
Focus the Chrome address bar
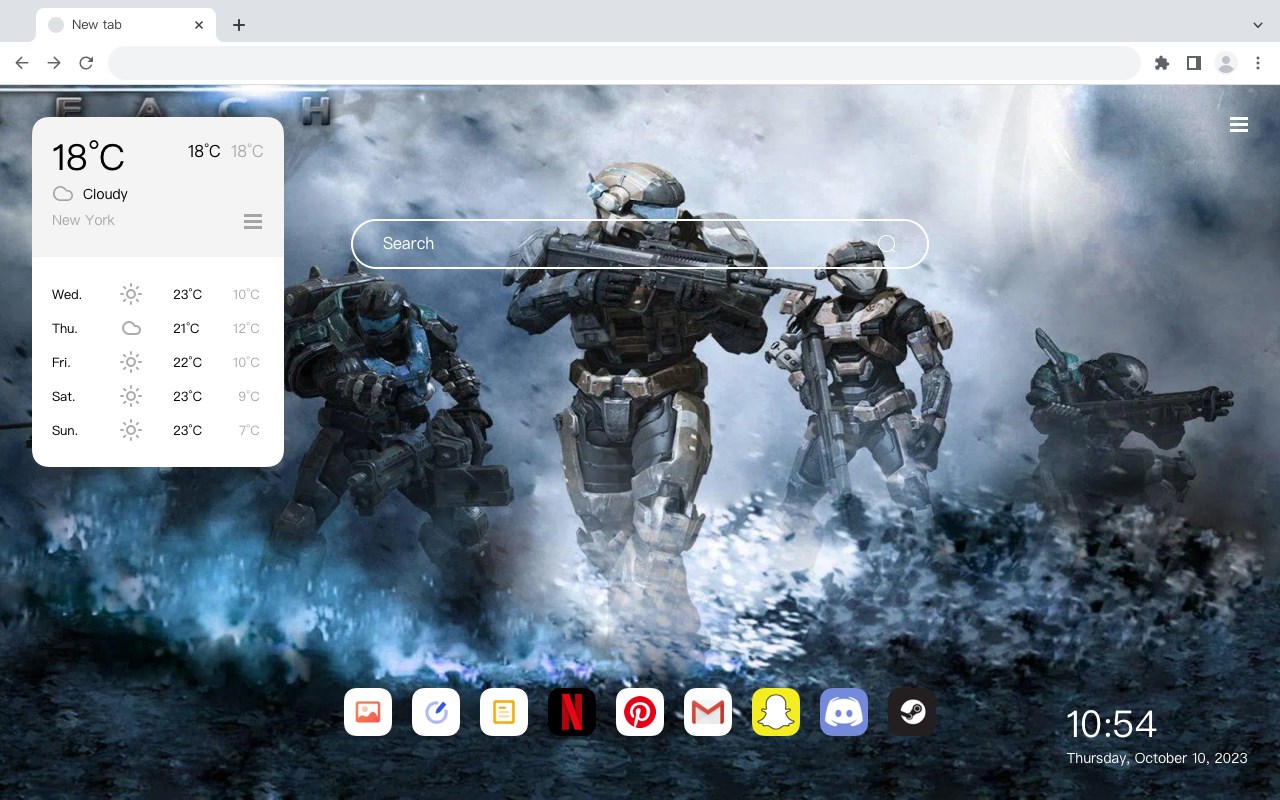(x=624, y=63)
